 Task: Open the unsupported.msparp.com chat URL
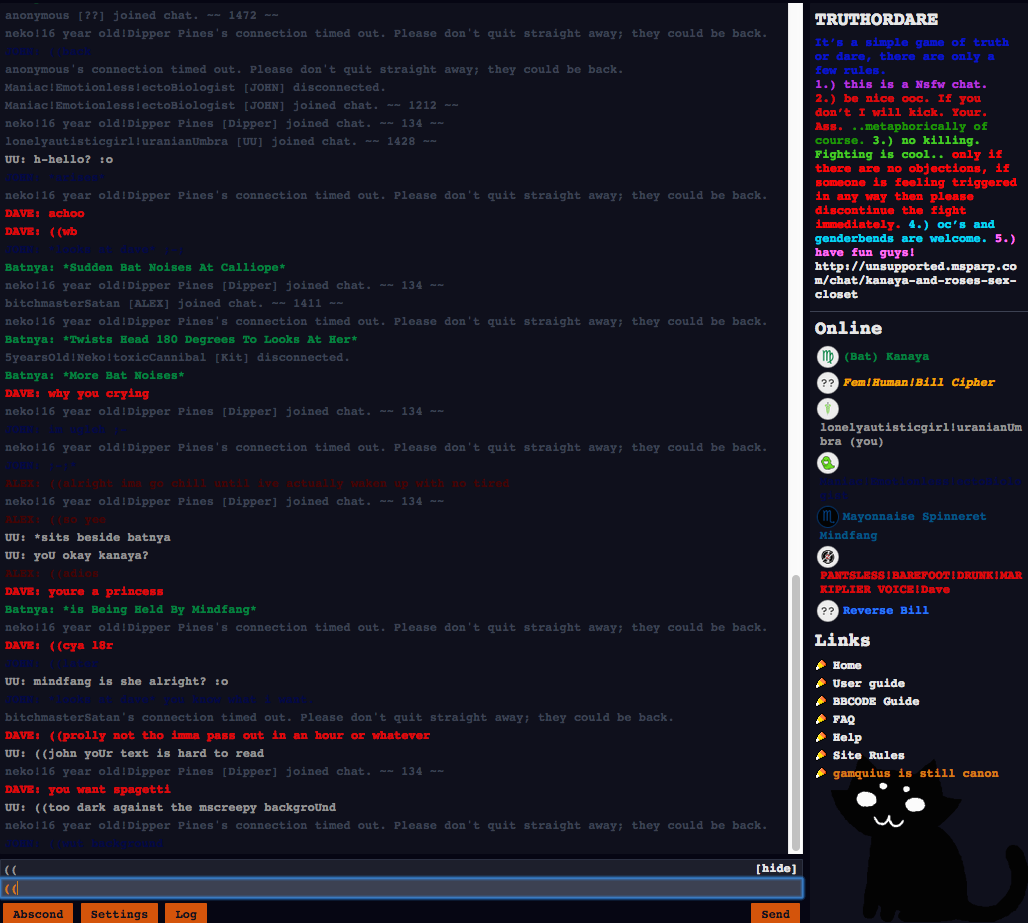pyautogui.click(x=915, y=281)
